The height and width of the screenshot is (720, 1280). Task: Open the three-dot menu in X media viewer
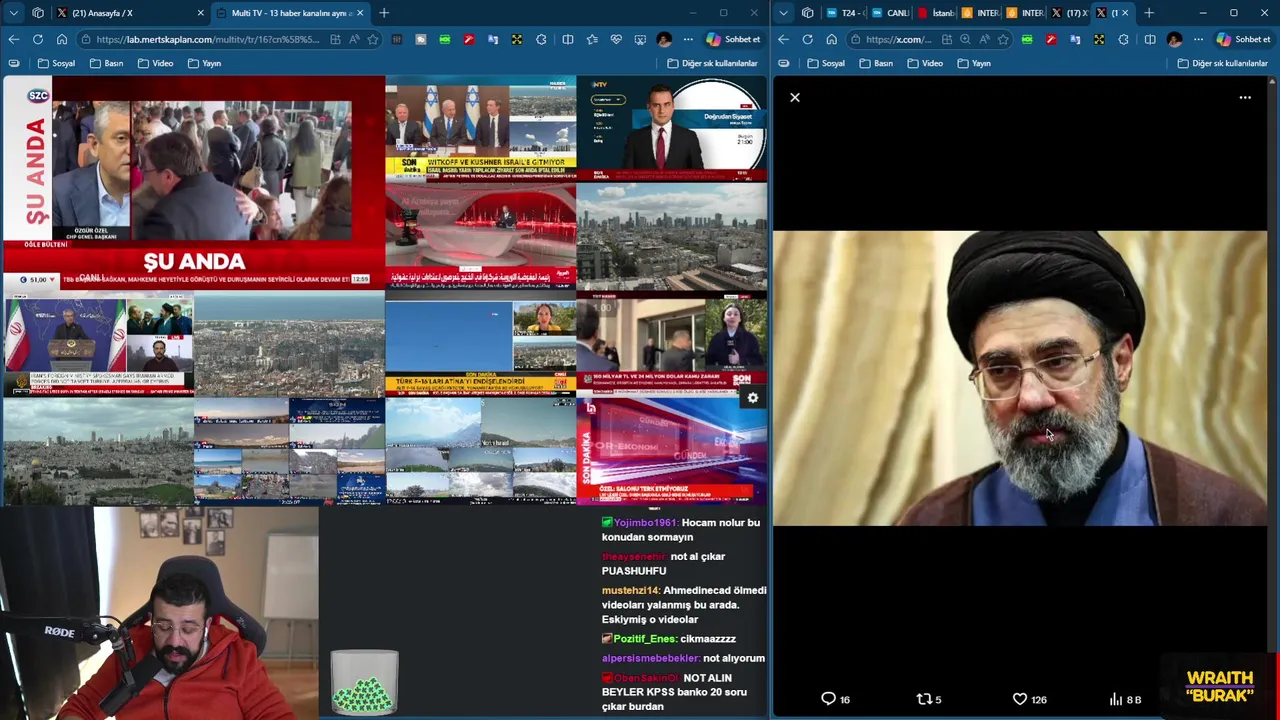1245,98
